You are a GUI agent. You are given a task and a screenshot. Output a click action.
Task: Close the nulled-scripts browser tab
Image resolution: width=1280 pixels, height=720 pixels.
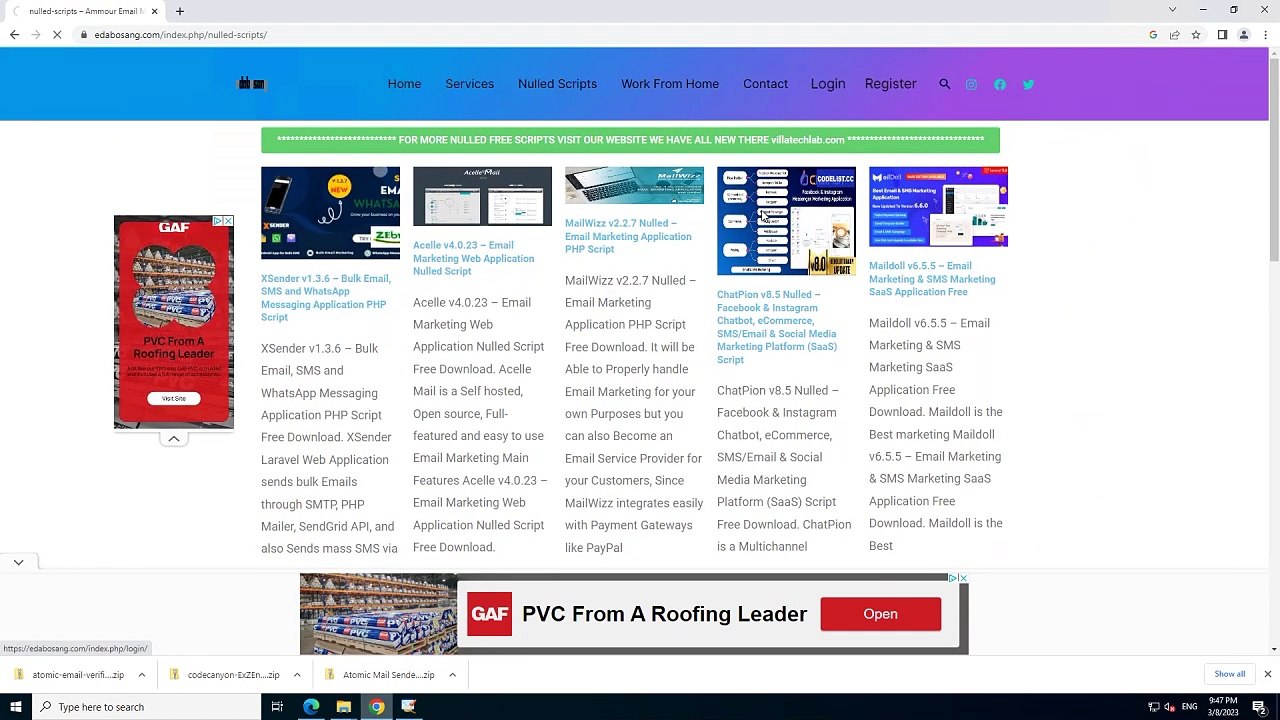pyautogui.click(x=155, y=11)
